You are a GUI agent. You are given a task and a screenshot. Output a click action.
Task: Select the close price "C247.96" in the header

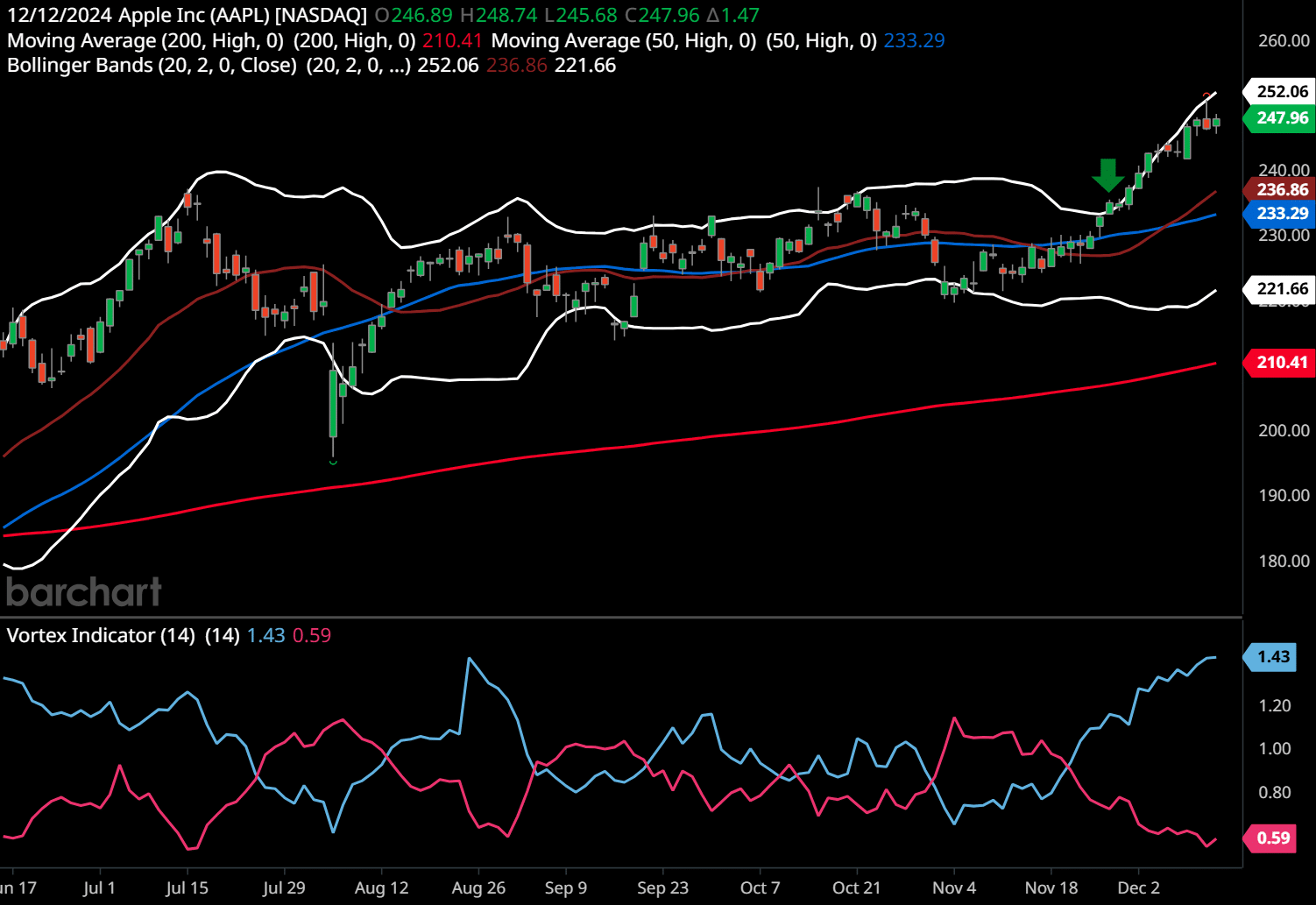(x=662, y=15)
